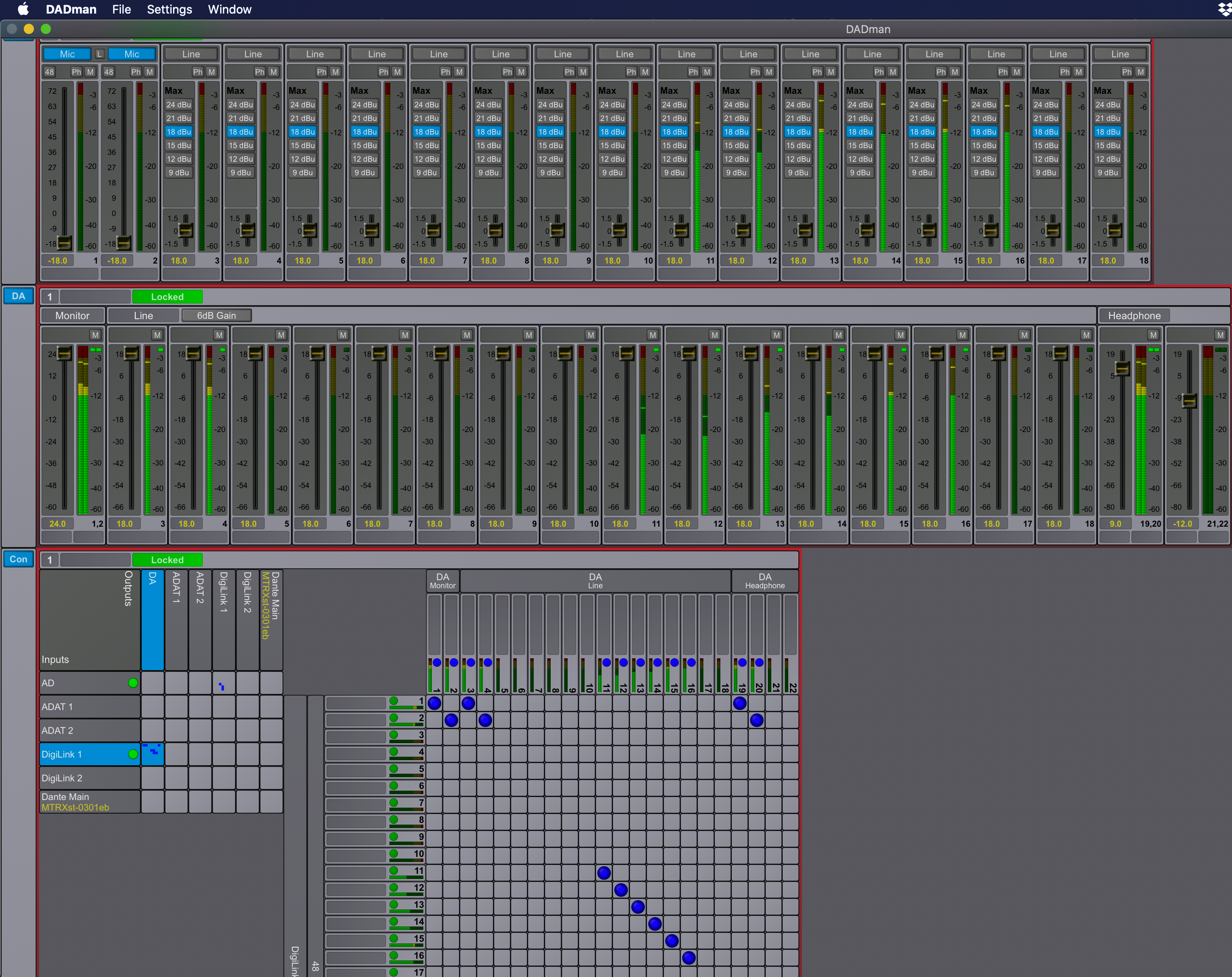Click crosspoint dot of DigiLink input 2 to Headphone 20
The image size is (1232, 977).
757,720
